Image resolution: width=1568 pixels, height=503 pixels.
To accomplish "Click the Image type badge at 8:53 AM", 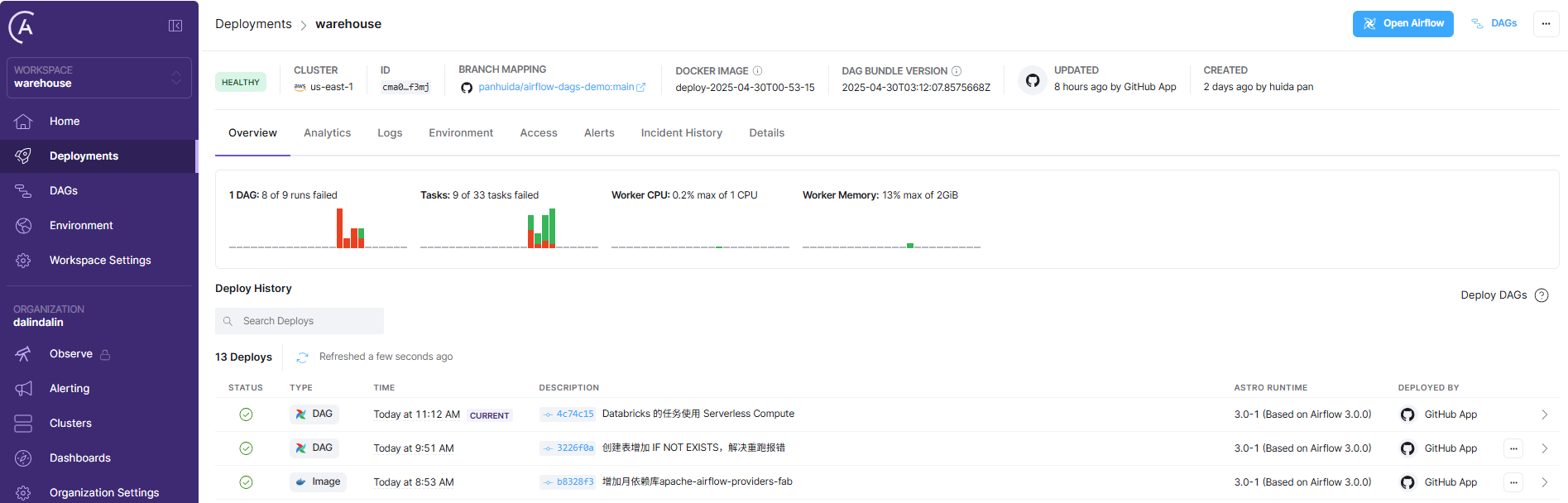I will click(318, 482).
